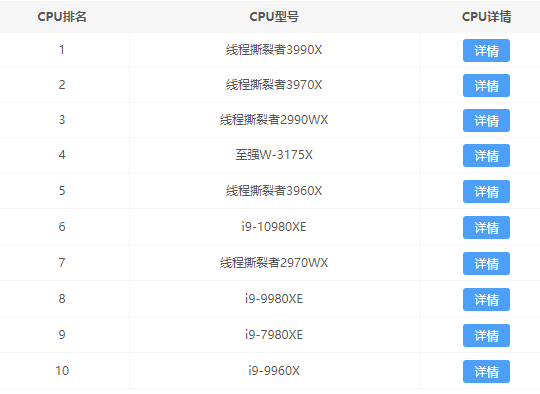Click the i9-9960X model name

pyautogui.click(x=274, y=371)
